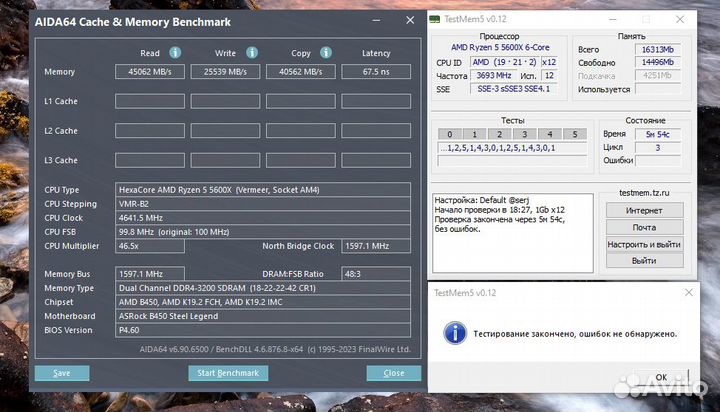Click the North Bridge Clock value 1597.1 MHz
Image resolution: width=720 pixels, height=412 pixels.
[376, 246]
